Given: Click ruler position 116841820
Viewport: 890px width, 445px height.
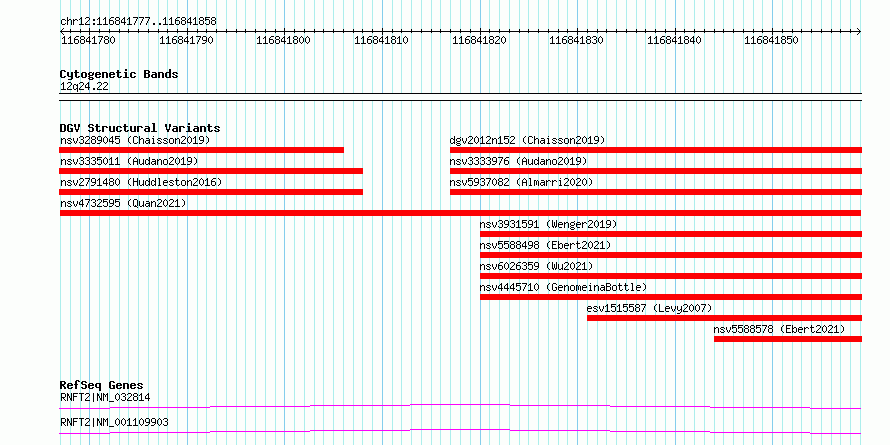Looking at the screenshot, I should click(479, 40).
